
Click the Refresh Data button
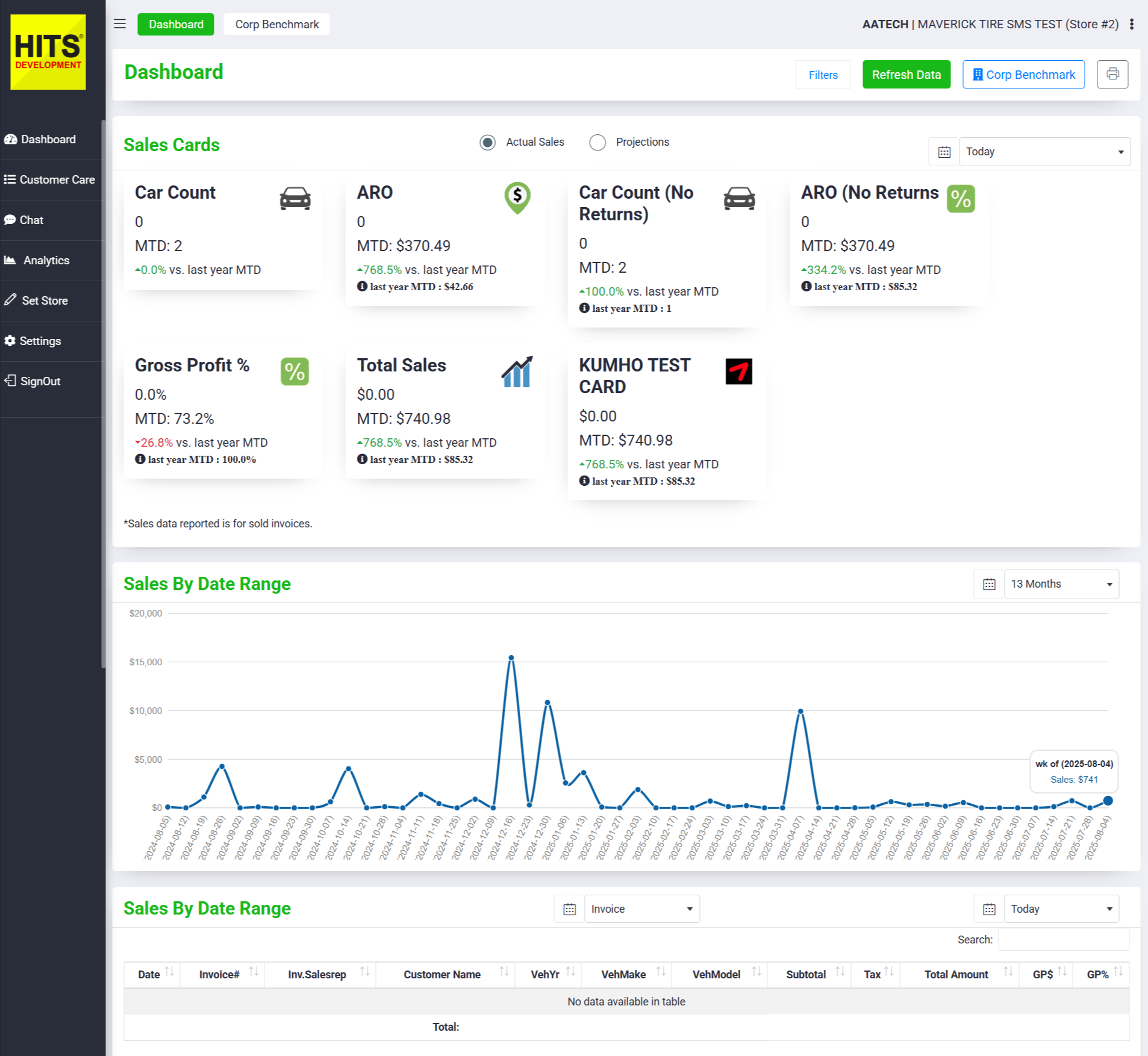pyautogui.click(x=906, y=75)
